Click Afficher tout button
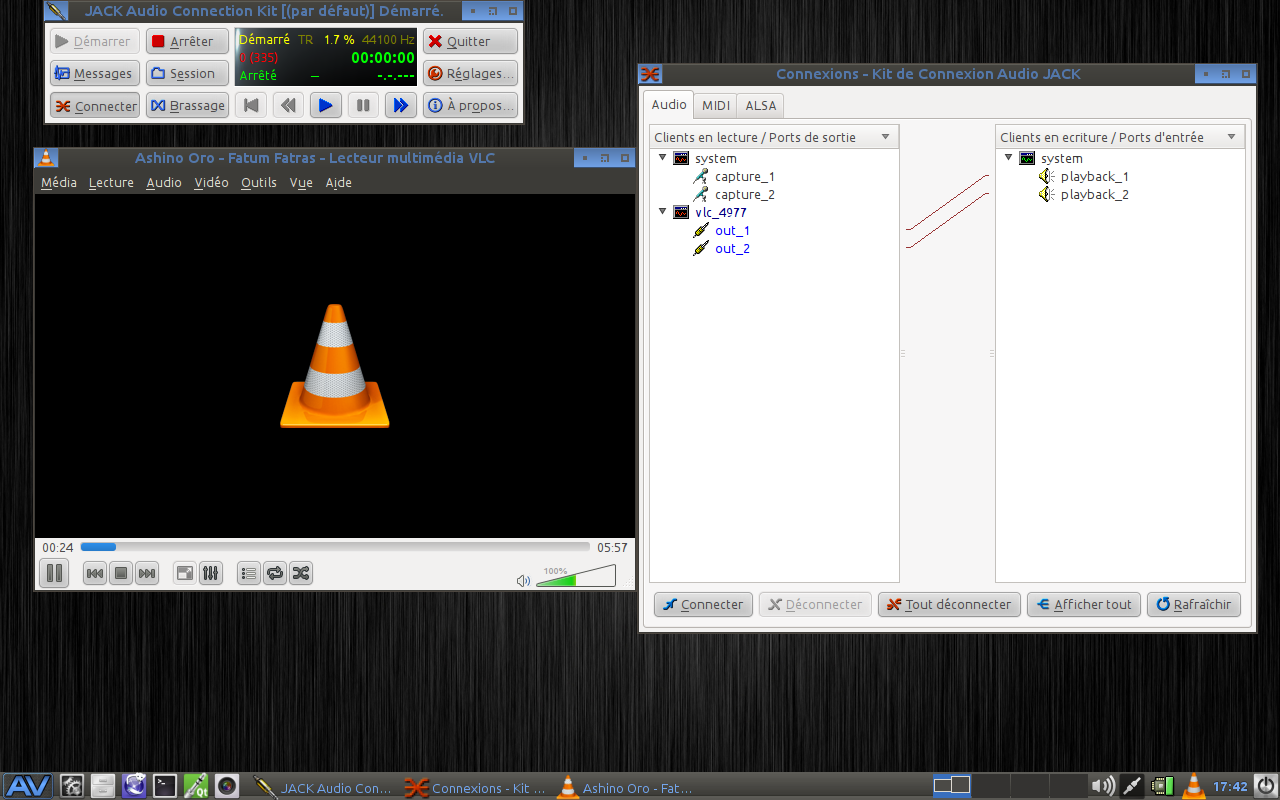The image size is (1280, 800). [x=1083, y=604]
